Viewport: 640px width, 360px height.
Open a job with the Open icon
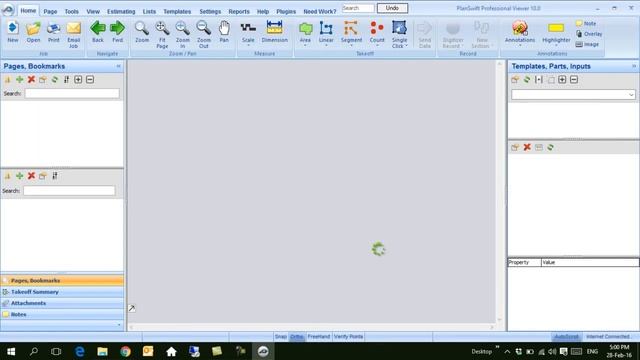coord(33,32)
